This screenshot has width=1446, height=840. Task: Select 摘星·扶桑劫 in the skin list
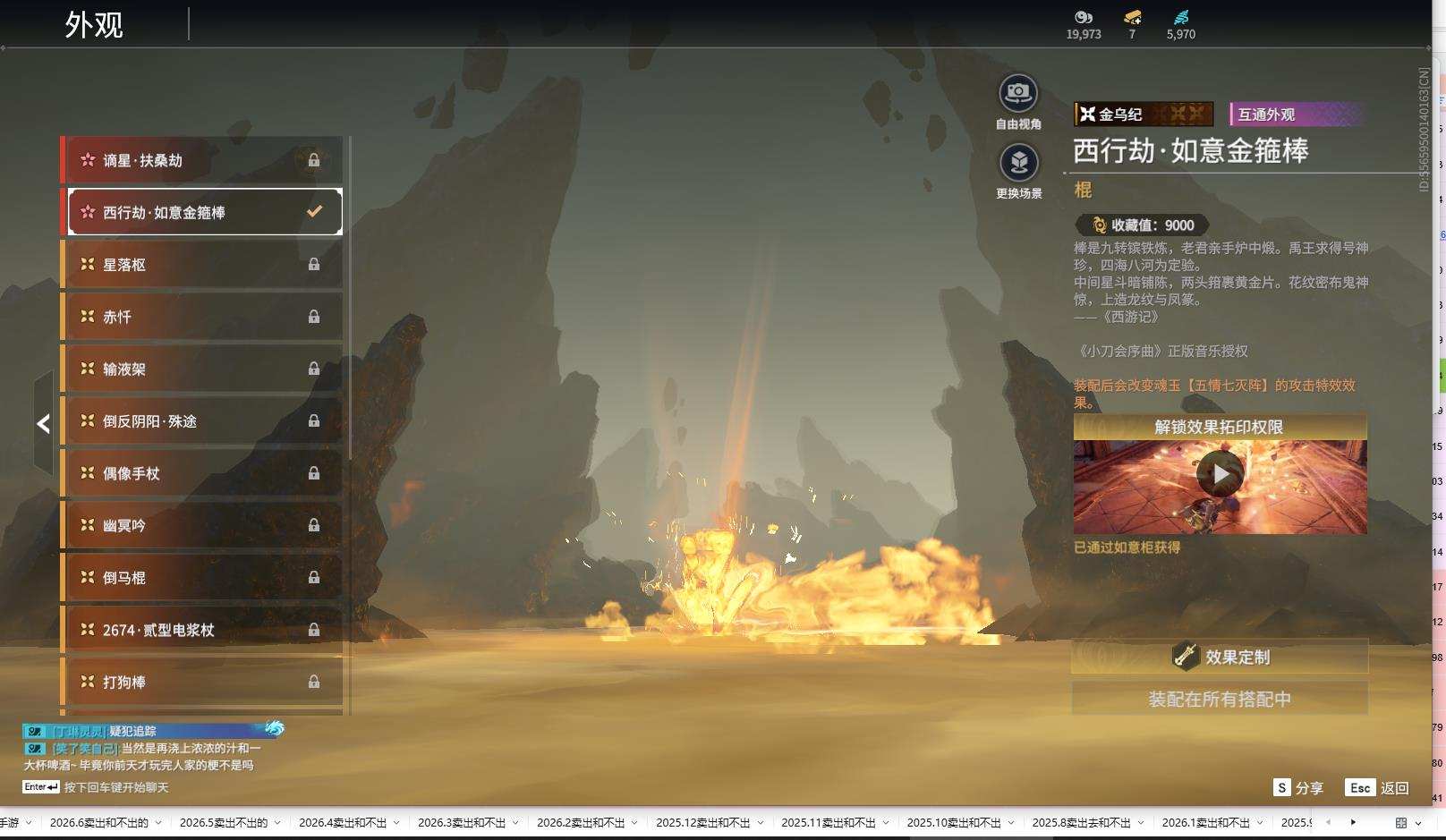pos(201,160)
